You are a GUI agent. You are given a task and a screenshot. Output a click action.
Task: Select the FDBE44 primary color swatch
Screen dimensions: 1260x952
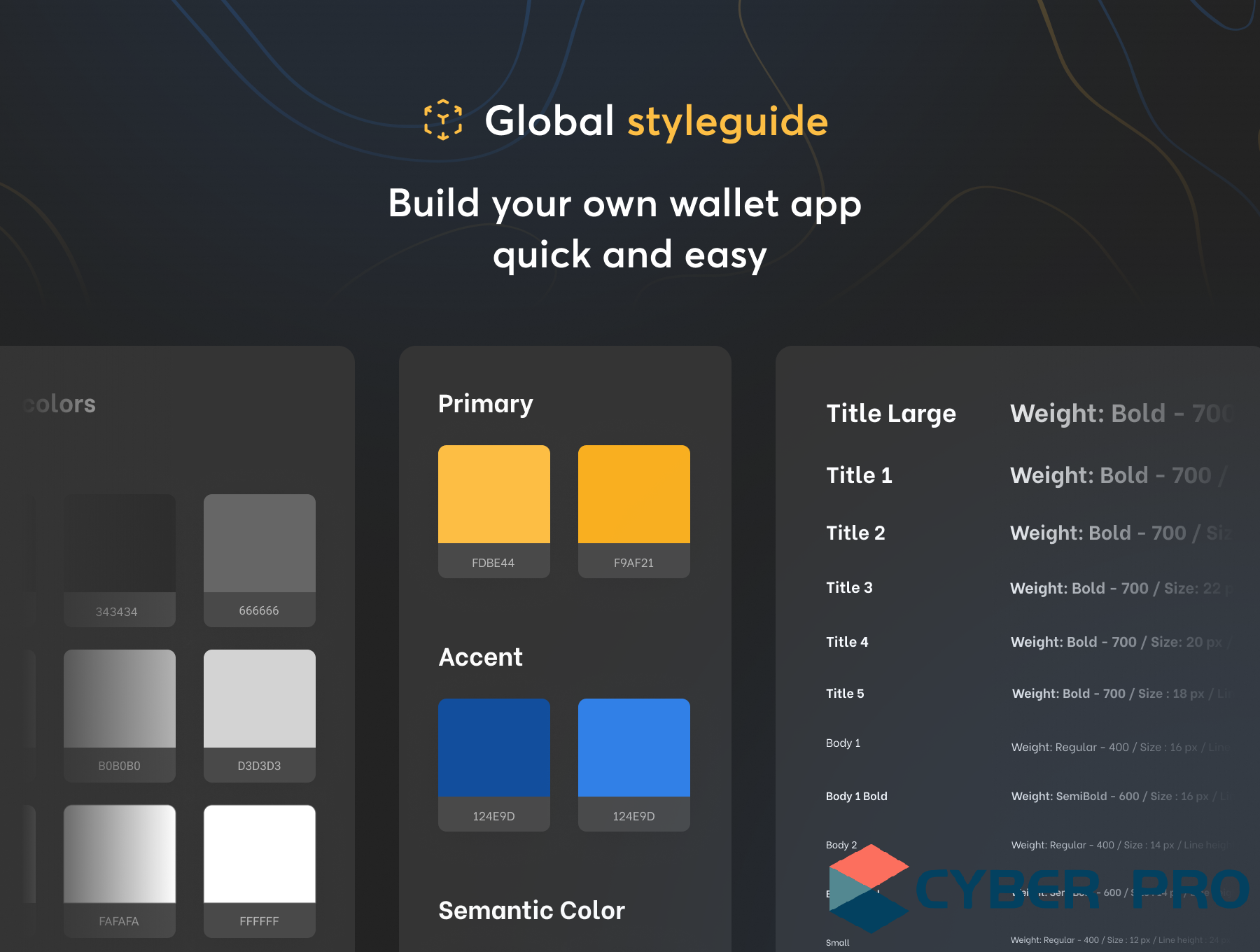493,495
